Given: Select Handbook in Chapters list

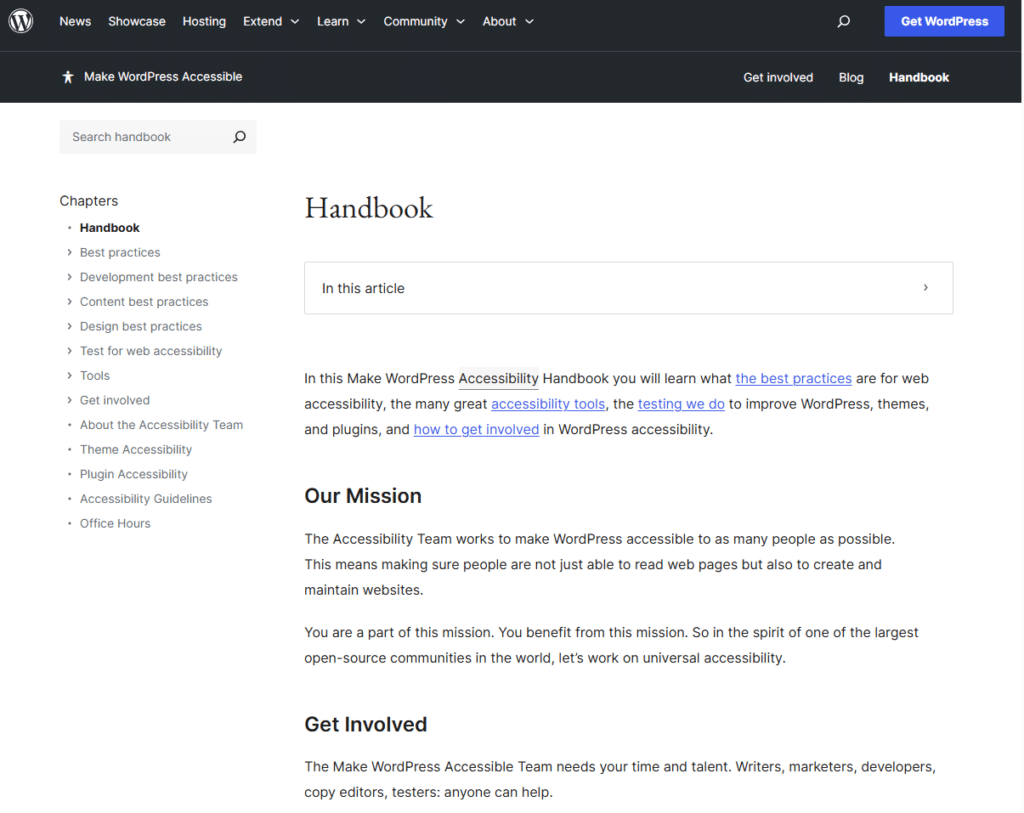Looking at the screenshot, I should [110, 228].
